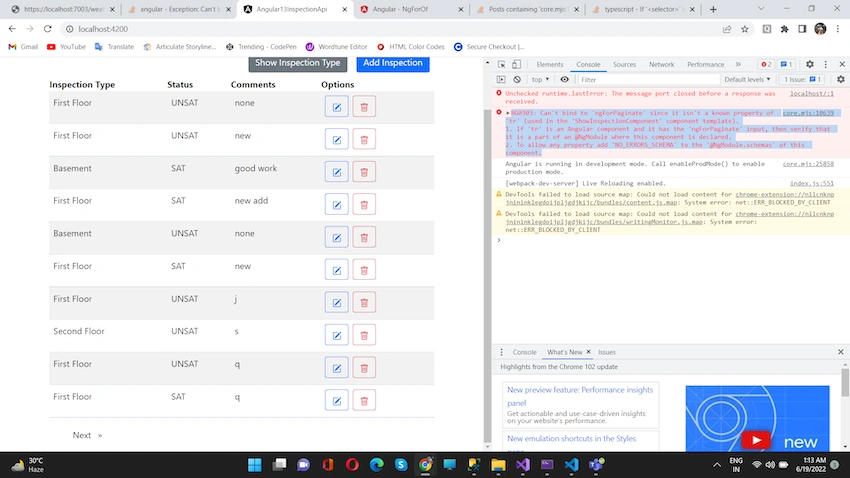Delete the Second Floor inspection row
The width and height of the screenshot is (850, 478).
pos(364,335)
